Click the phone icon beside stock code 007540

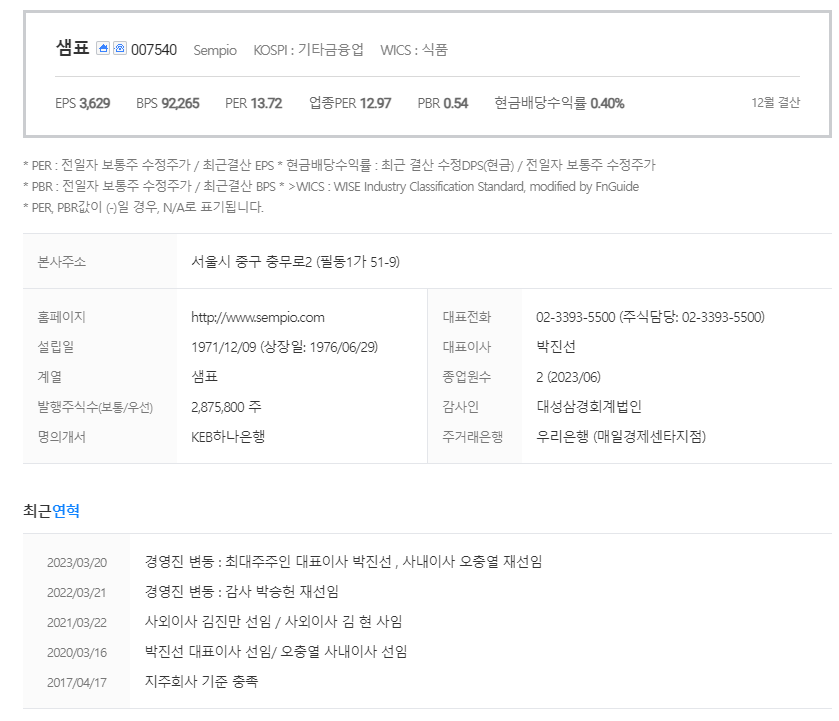click(120, 48)
